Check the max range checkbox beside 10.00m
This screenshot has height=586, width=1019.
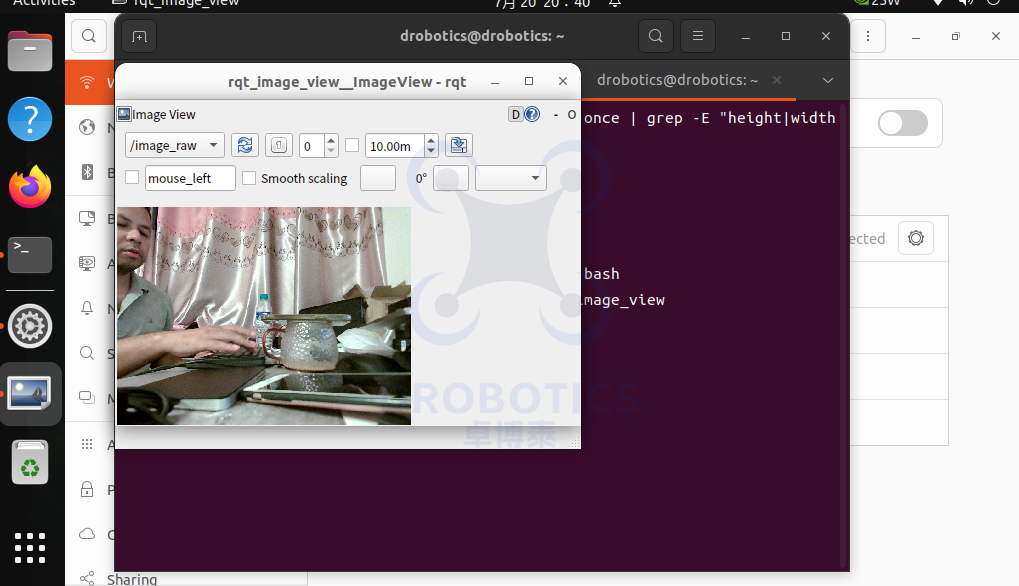[352, 146]
